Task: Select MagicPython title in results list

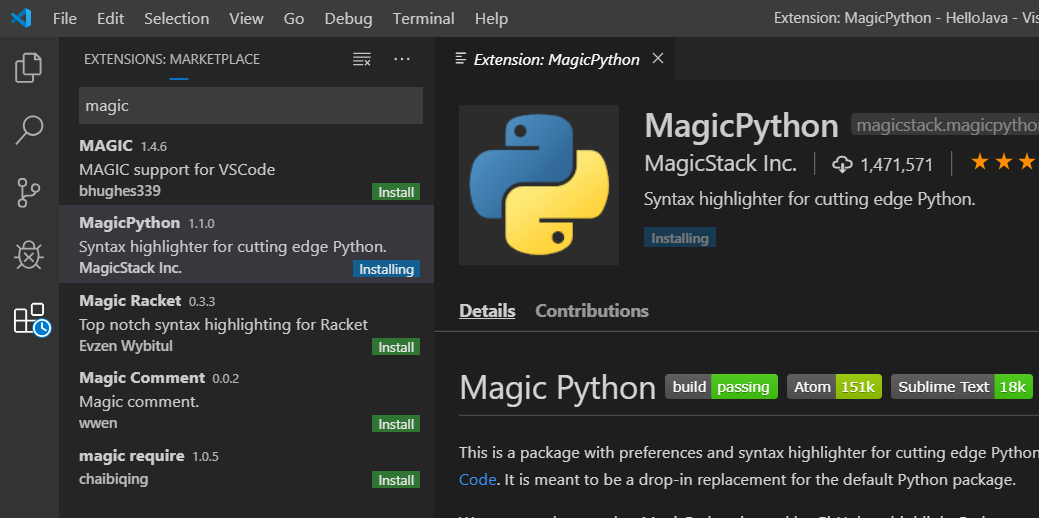Action: point(129,223)
